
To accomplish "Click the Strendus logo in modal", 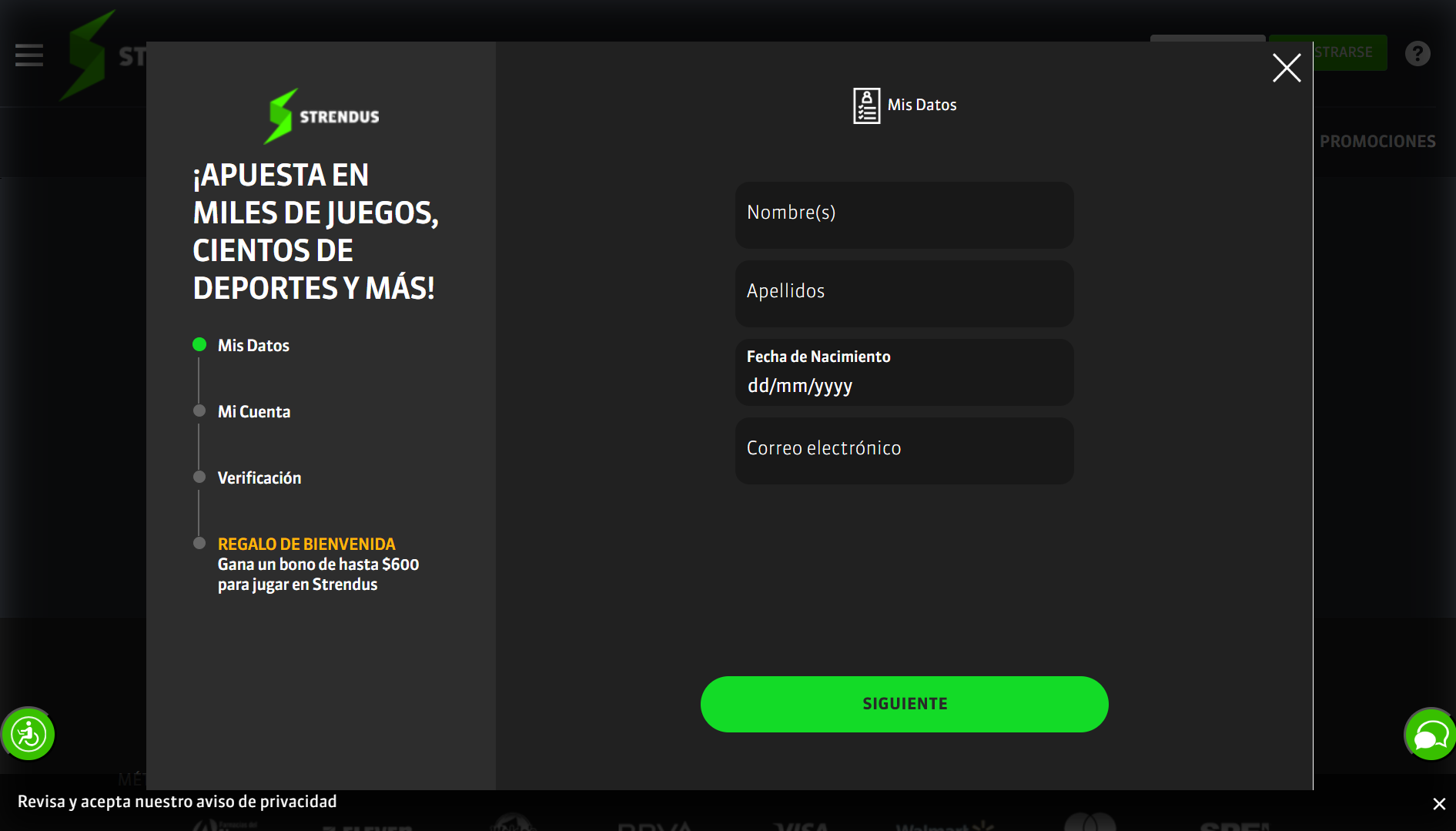I will 322,116.
